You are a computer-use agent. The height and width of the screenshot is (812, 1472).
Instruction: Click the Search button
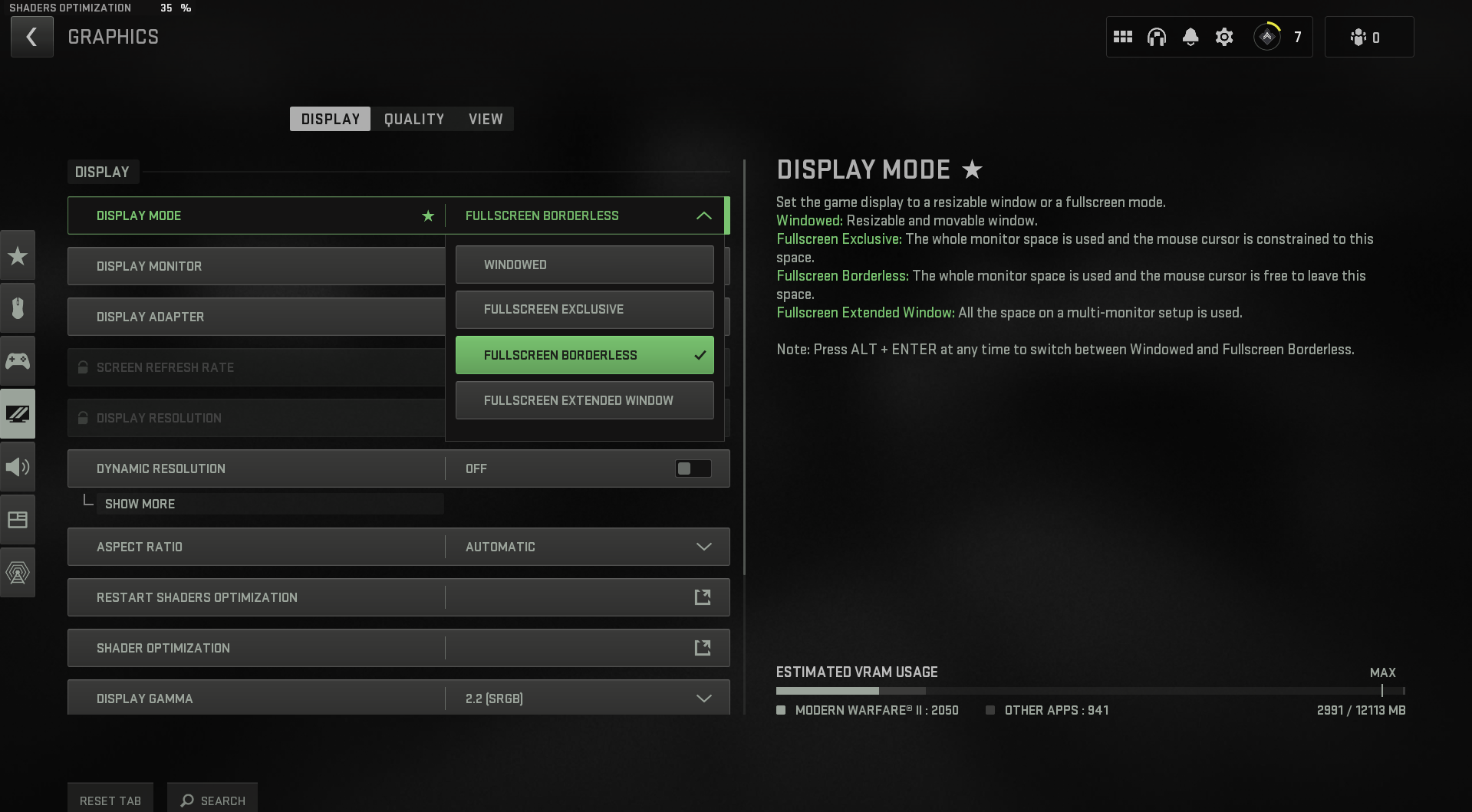pyautogui.click(x=212, y=800)
